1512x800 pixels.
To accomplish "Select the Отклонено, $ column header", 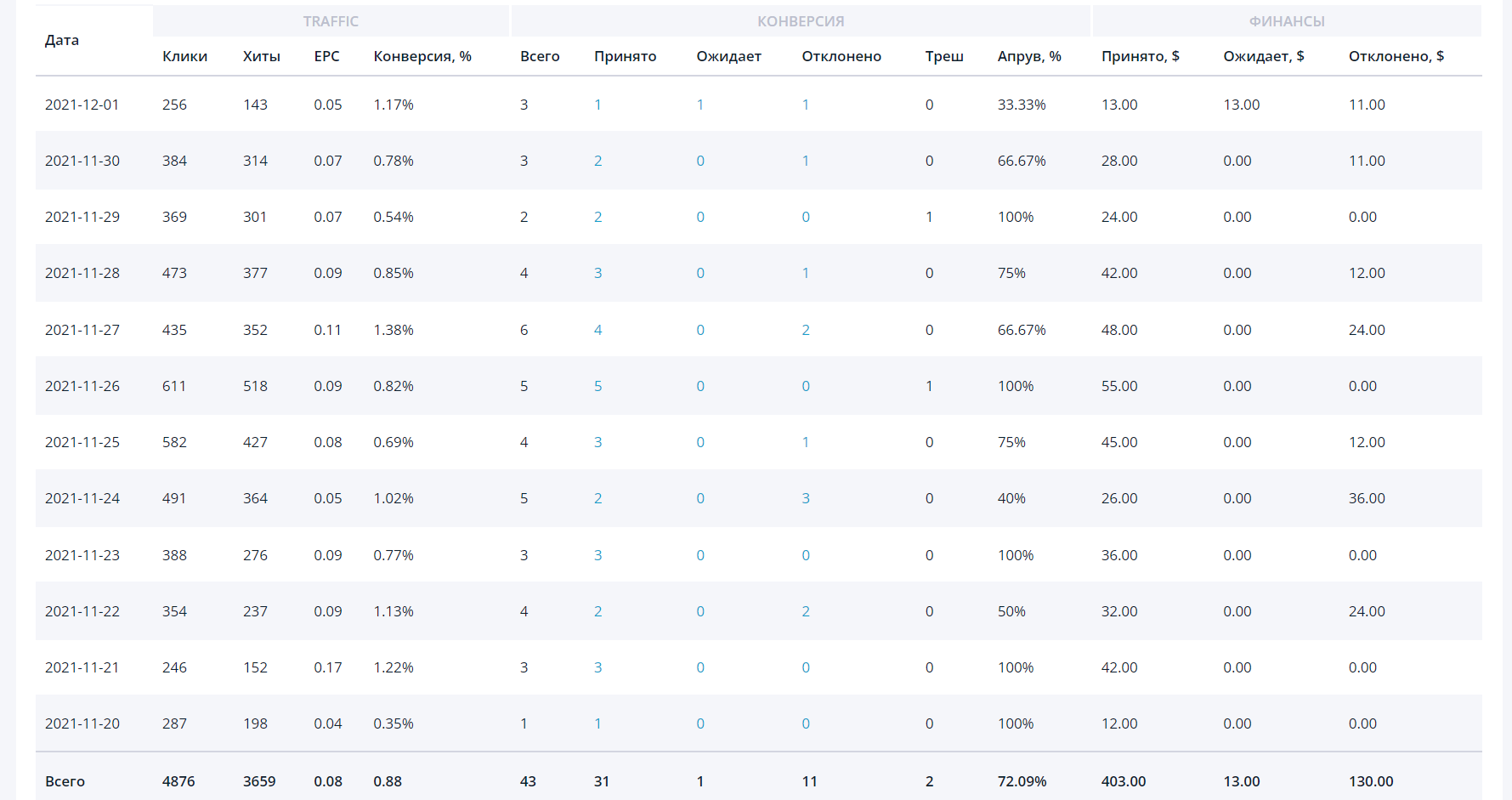I will [x=1396, y=56].
